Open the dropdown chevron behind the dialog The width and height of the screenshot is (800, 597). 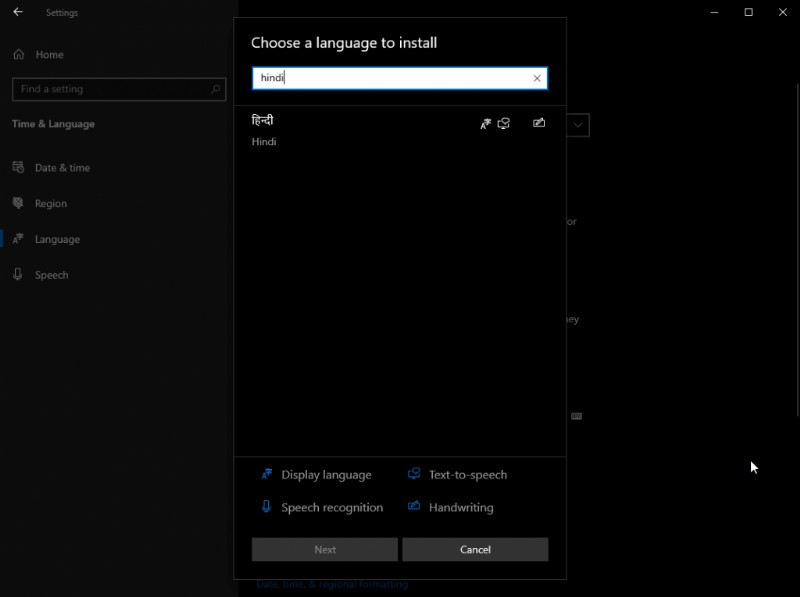578,124
